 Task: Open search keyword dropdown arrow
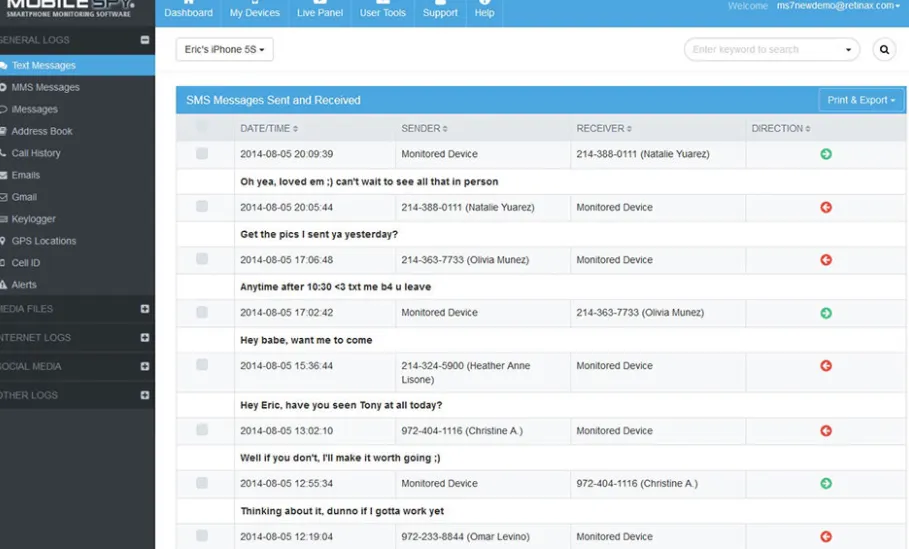[x=848, y=50]
